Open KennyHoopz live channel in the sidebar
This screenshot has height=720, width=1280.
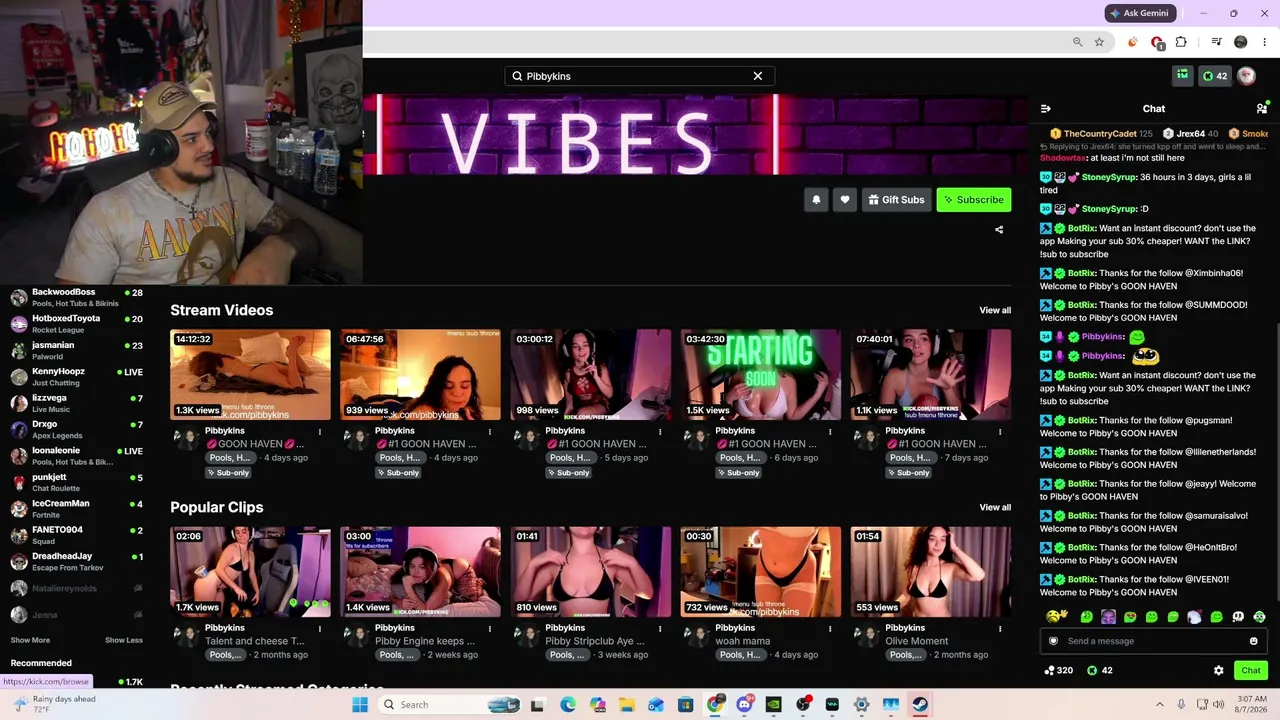point(76,377)
